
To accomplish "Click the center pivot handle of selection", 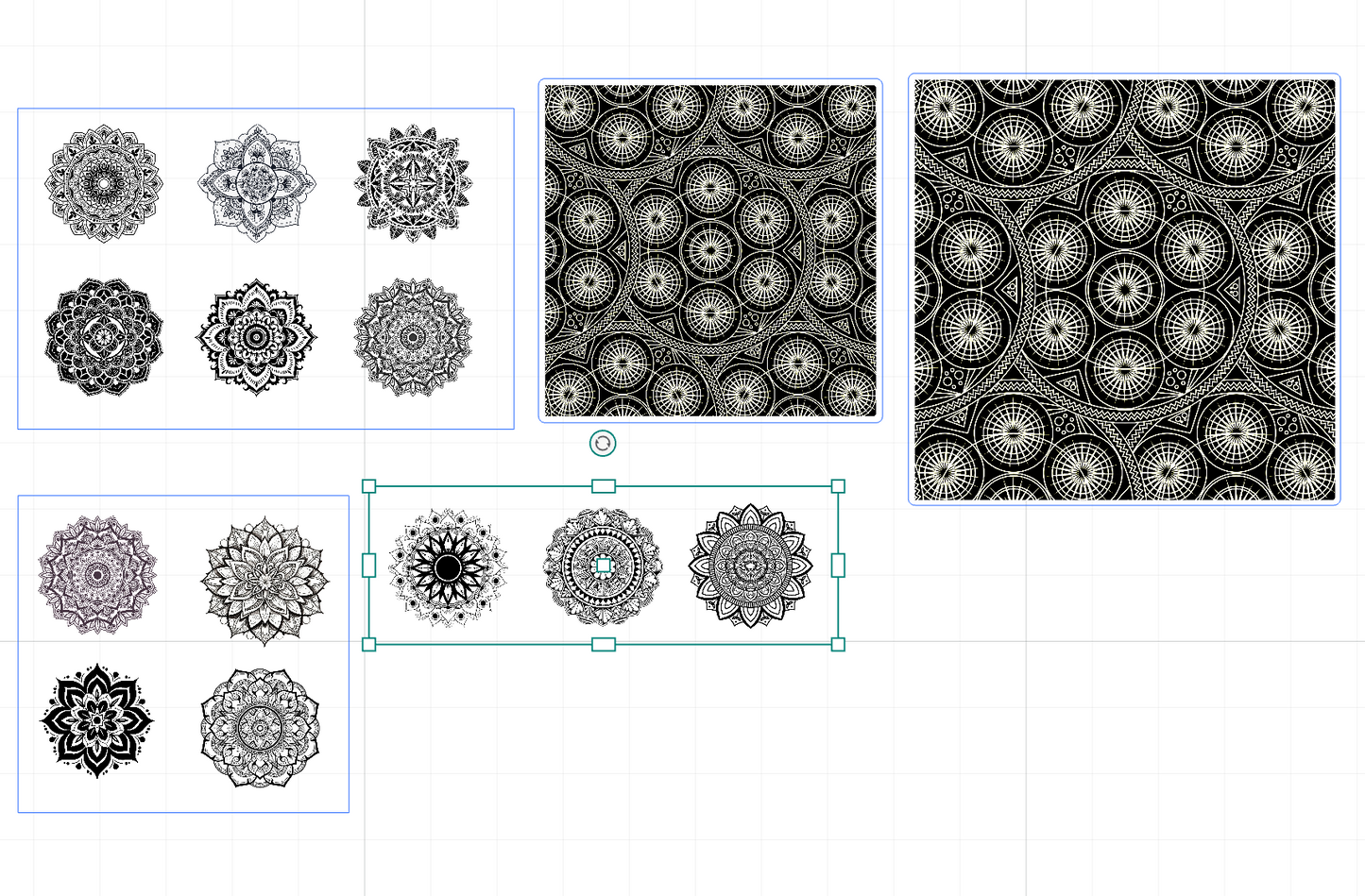I will tap(604, 566).
